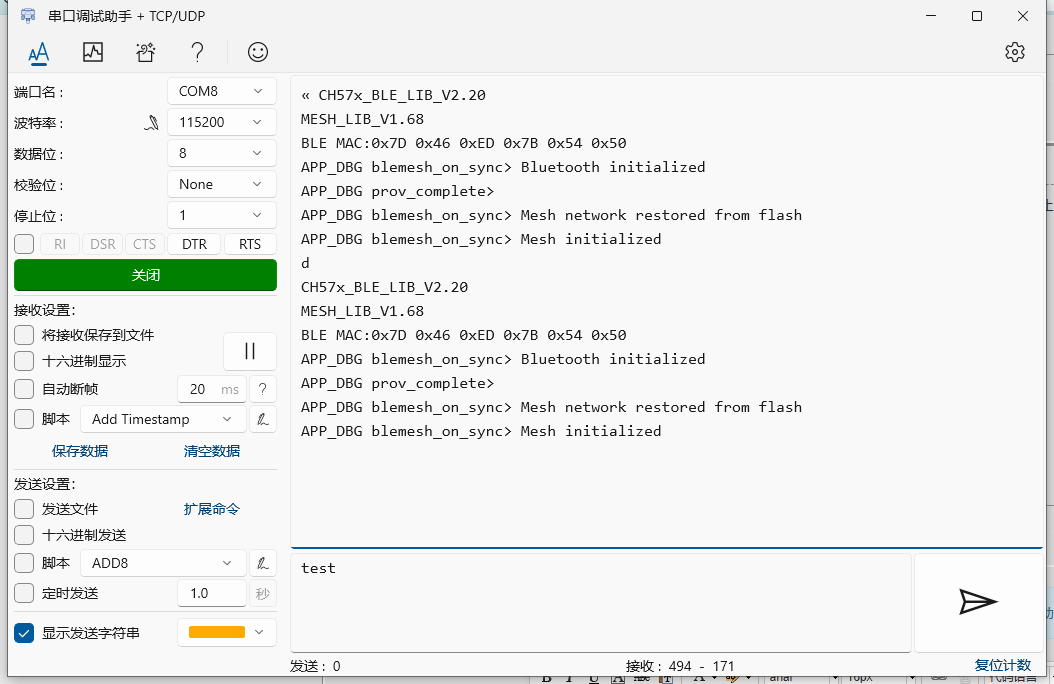Click the paper plane send icon
The image size is (1054, 684).
[977, 601]
